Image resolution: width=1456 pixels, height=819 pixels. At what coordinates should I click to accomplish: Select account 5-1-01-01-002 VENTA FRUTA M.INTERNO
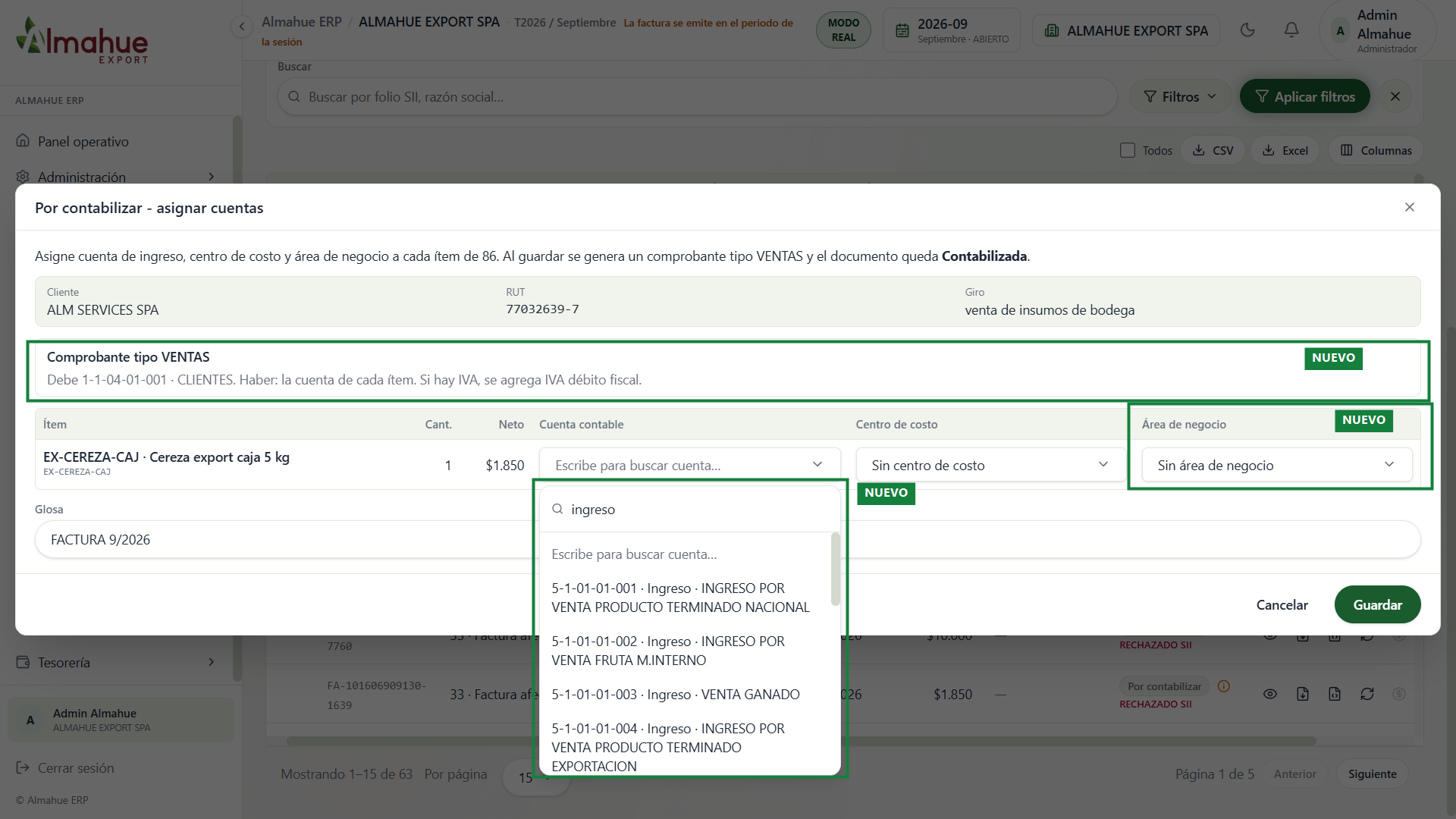(685, 651)
